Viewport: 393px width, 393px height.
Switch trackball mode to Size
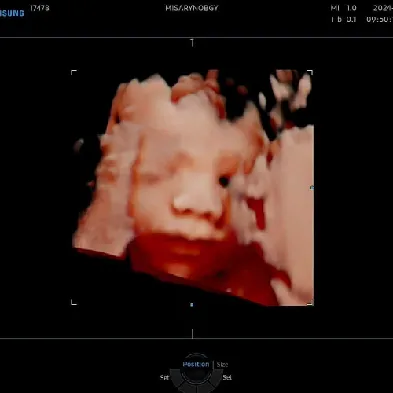tap(222, 364)
